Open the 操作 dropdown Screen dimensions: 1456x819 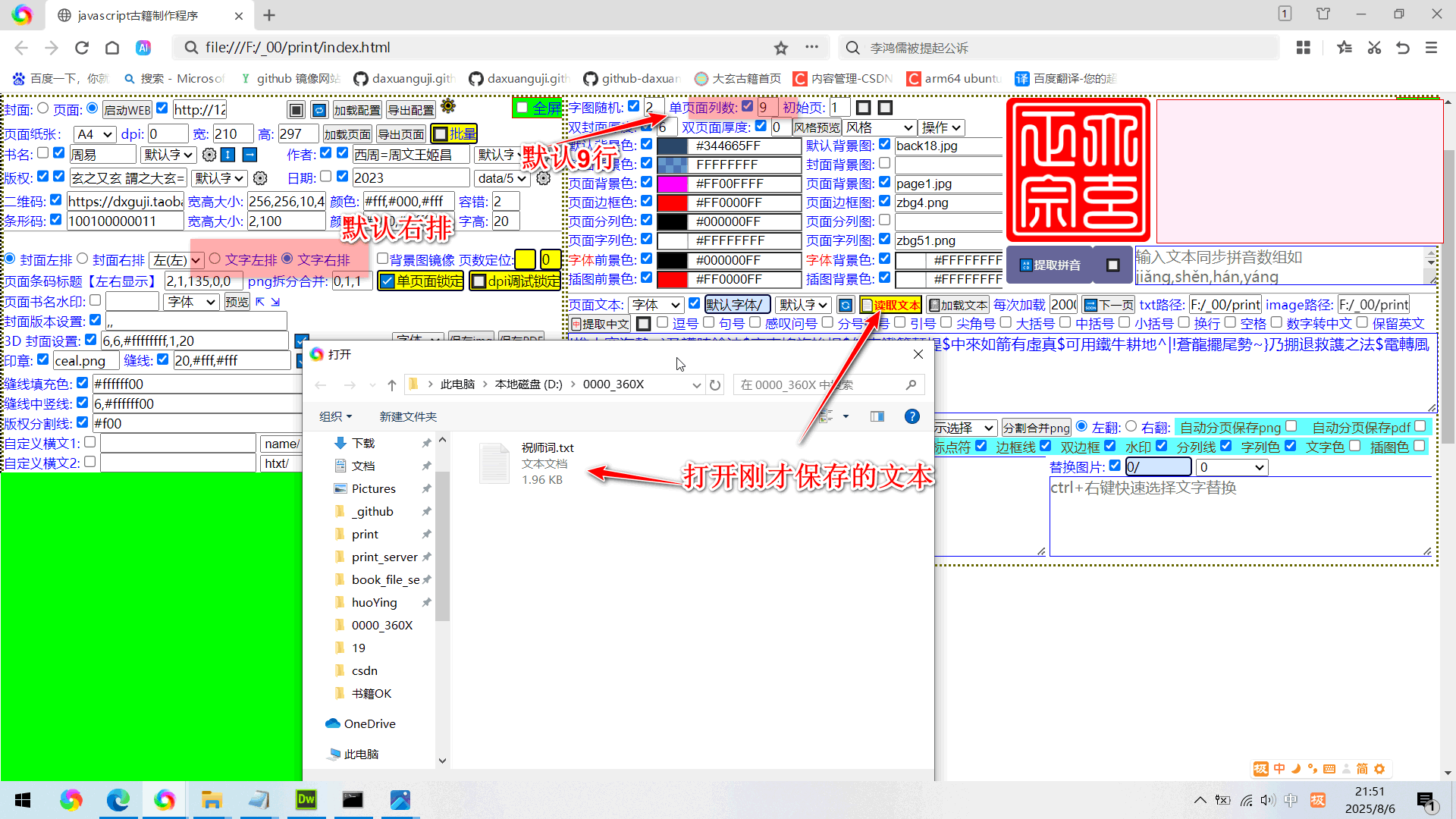942,127
